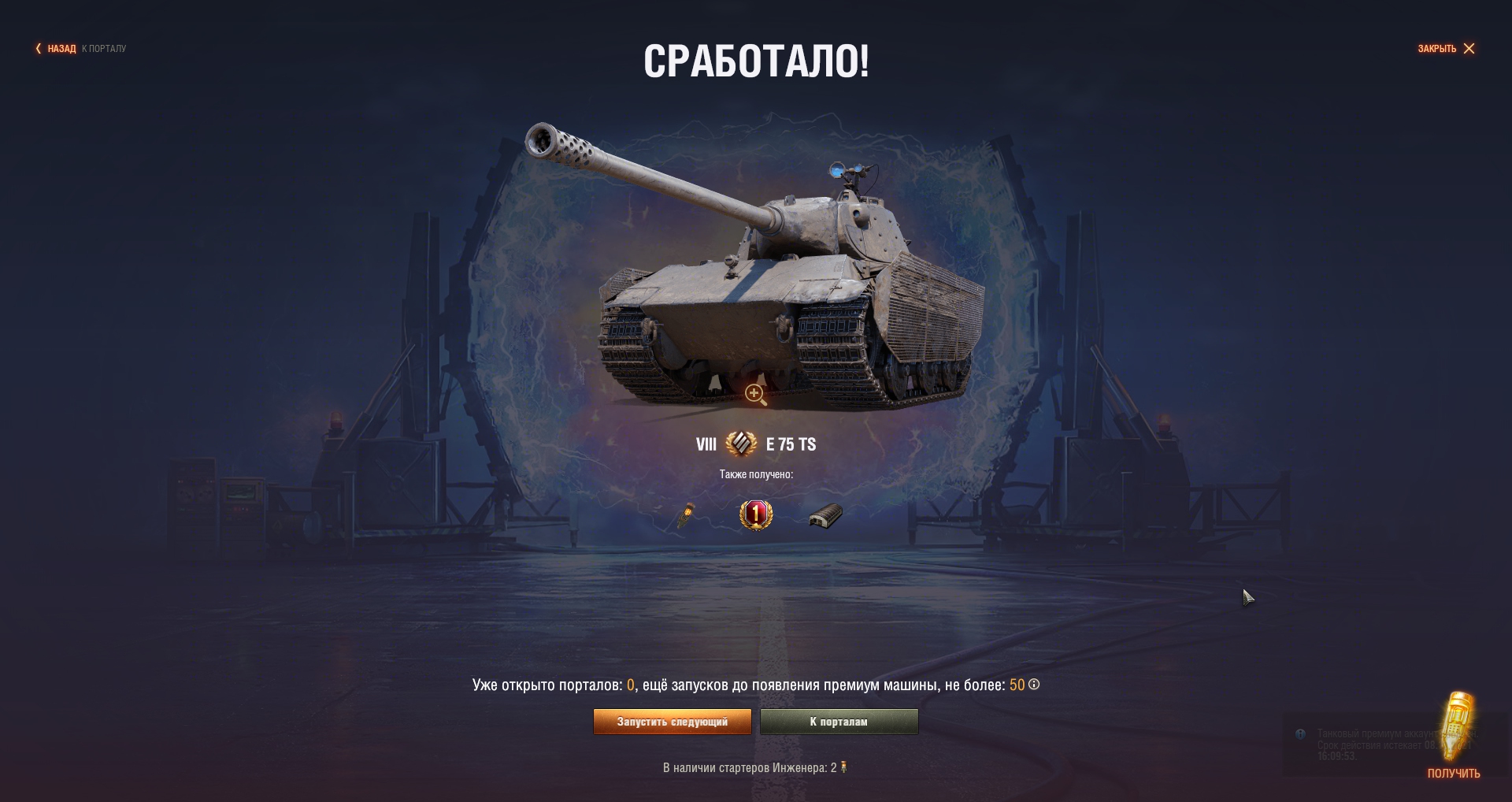Image resolution: width=1512 pixels, height=802 pixels.
Task: Click the heavy tank class emblem beside VIII
Action: pyautogui.click(x=741, y=444)
